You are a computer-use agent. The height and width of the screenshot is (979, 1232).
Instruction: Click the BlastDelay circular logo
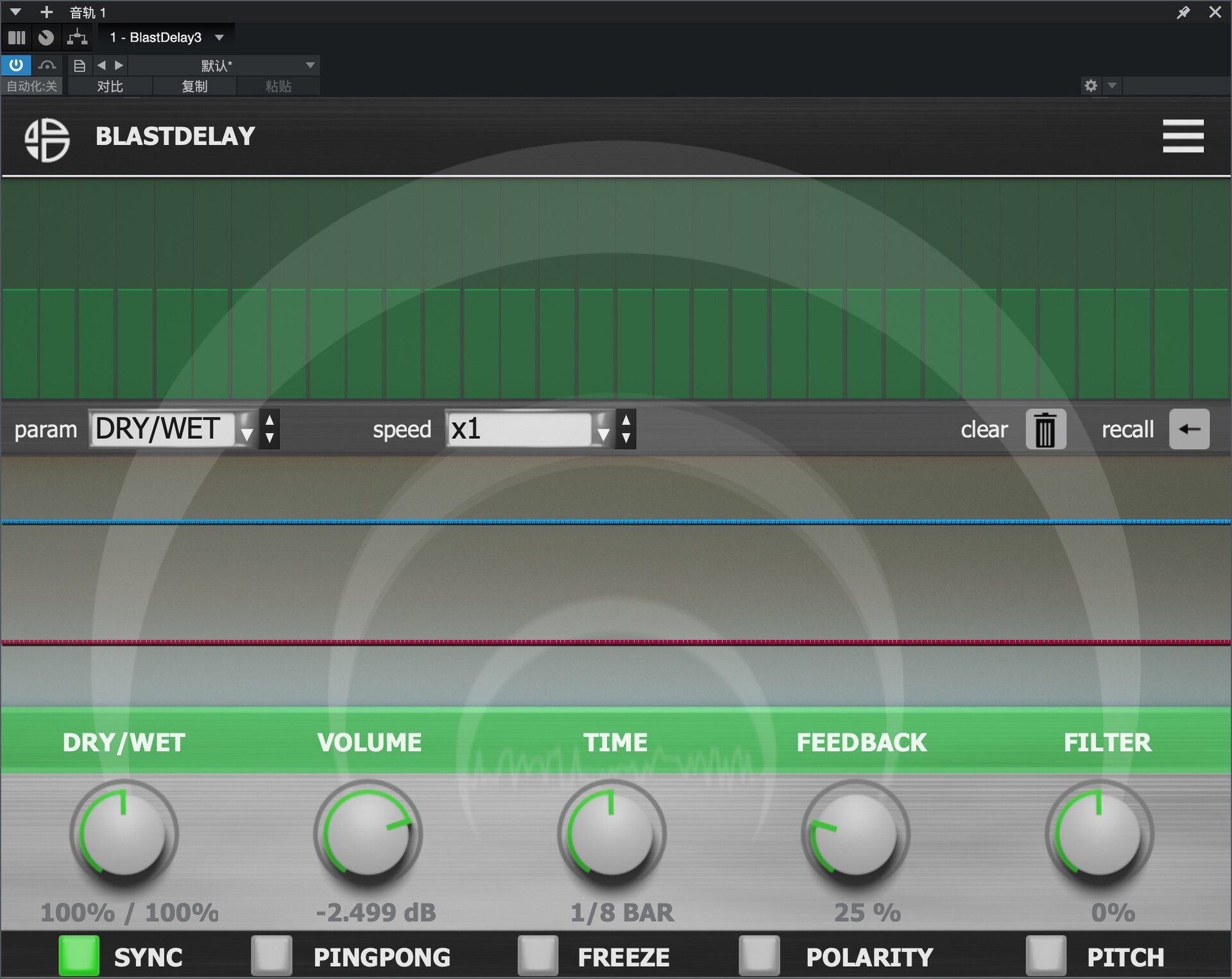point(47,139)
